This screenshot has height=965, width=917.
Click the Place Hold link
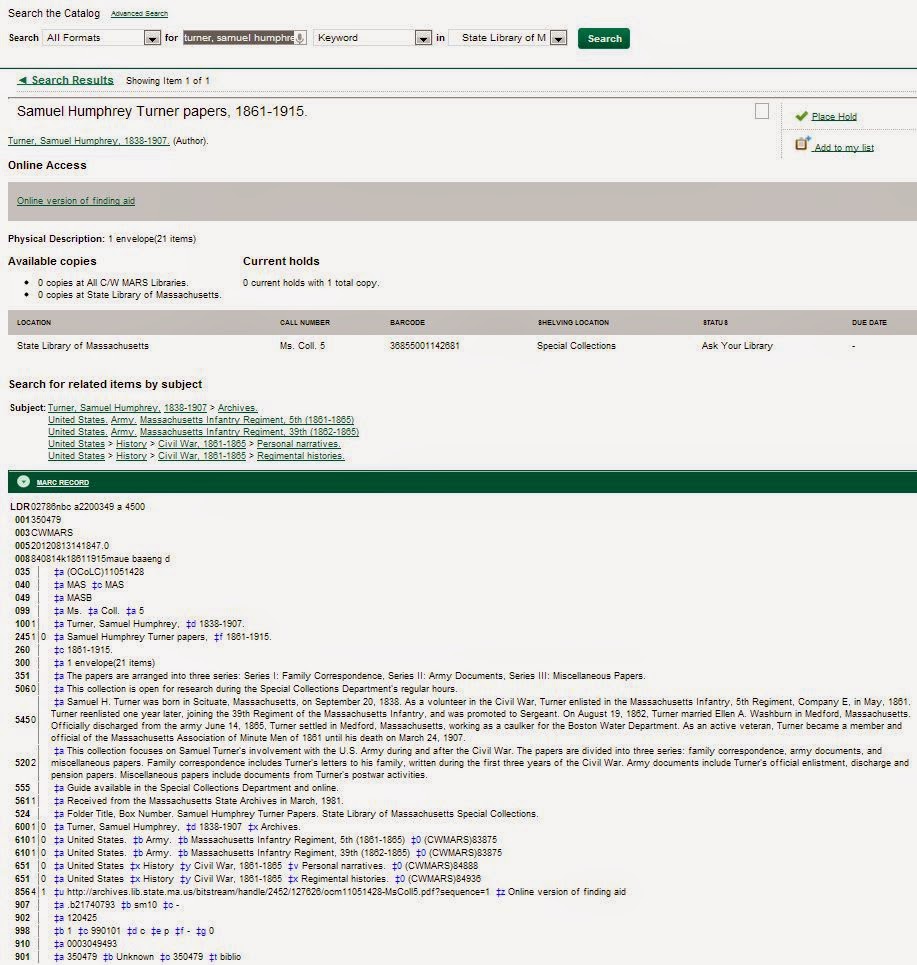tap(834, 116)
